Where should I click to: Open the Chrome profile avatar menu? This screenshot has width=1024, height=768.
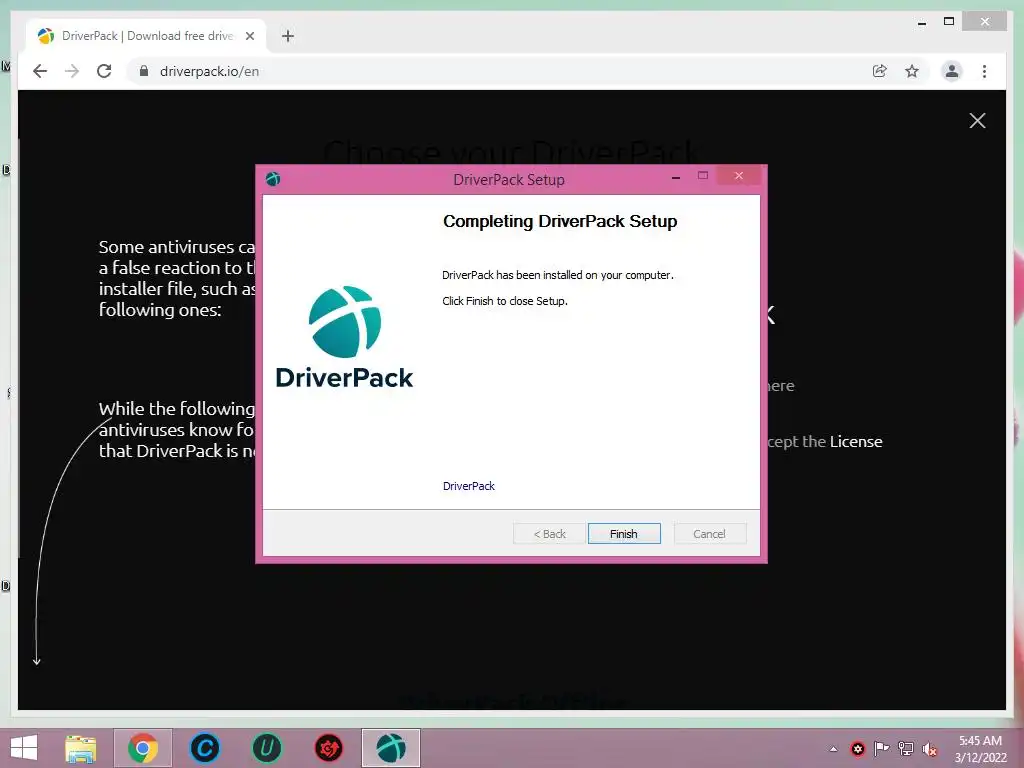click(x=952, y=71)
